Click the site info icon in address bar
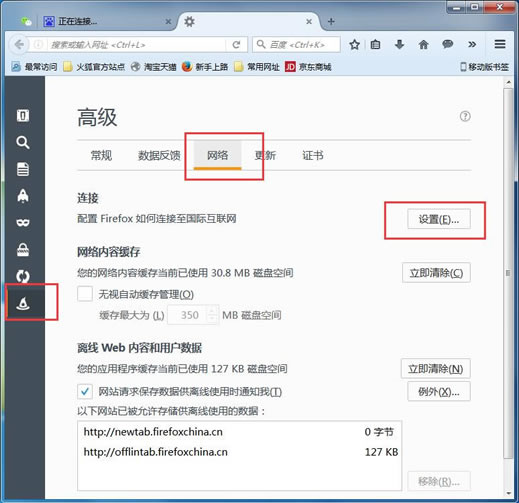This screenshot has height=503, width=519. (x=38, y=44)
